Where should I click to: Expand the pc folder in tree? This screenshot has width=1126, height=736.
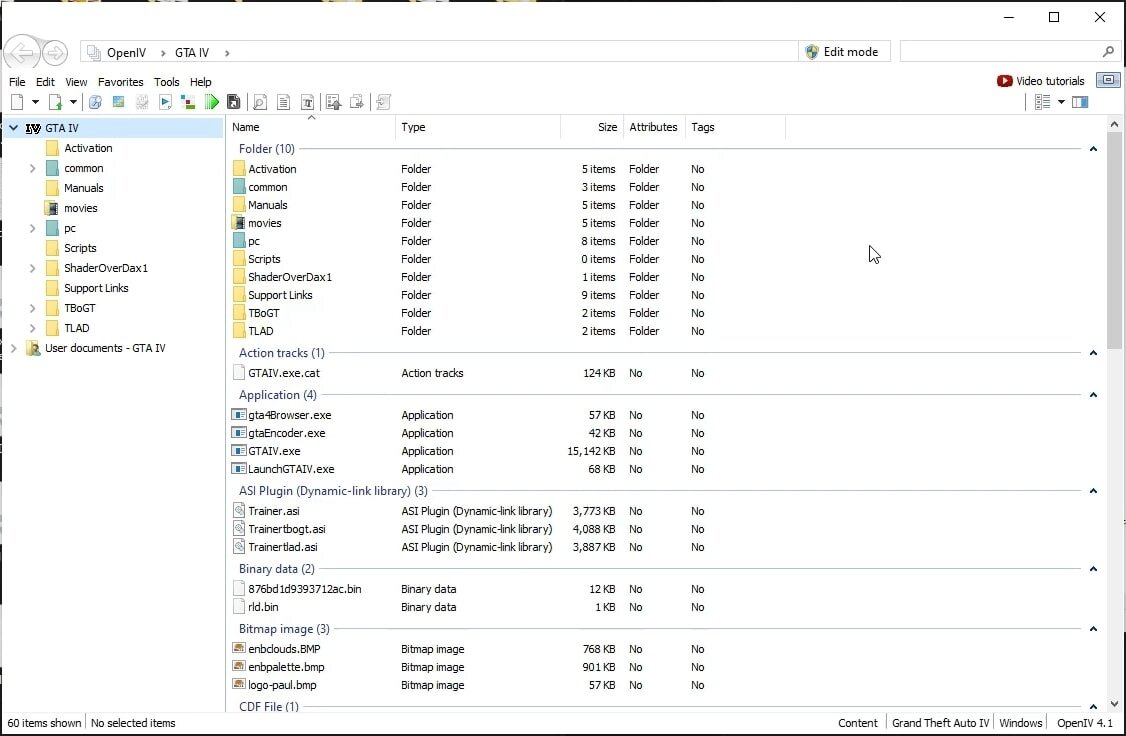32,228
